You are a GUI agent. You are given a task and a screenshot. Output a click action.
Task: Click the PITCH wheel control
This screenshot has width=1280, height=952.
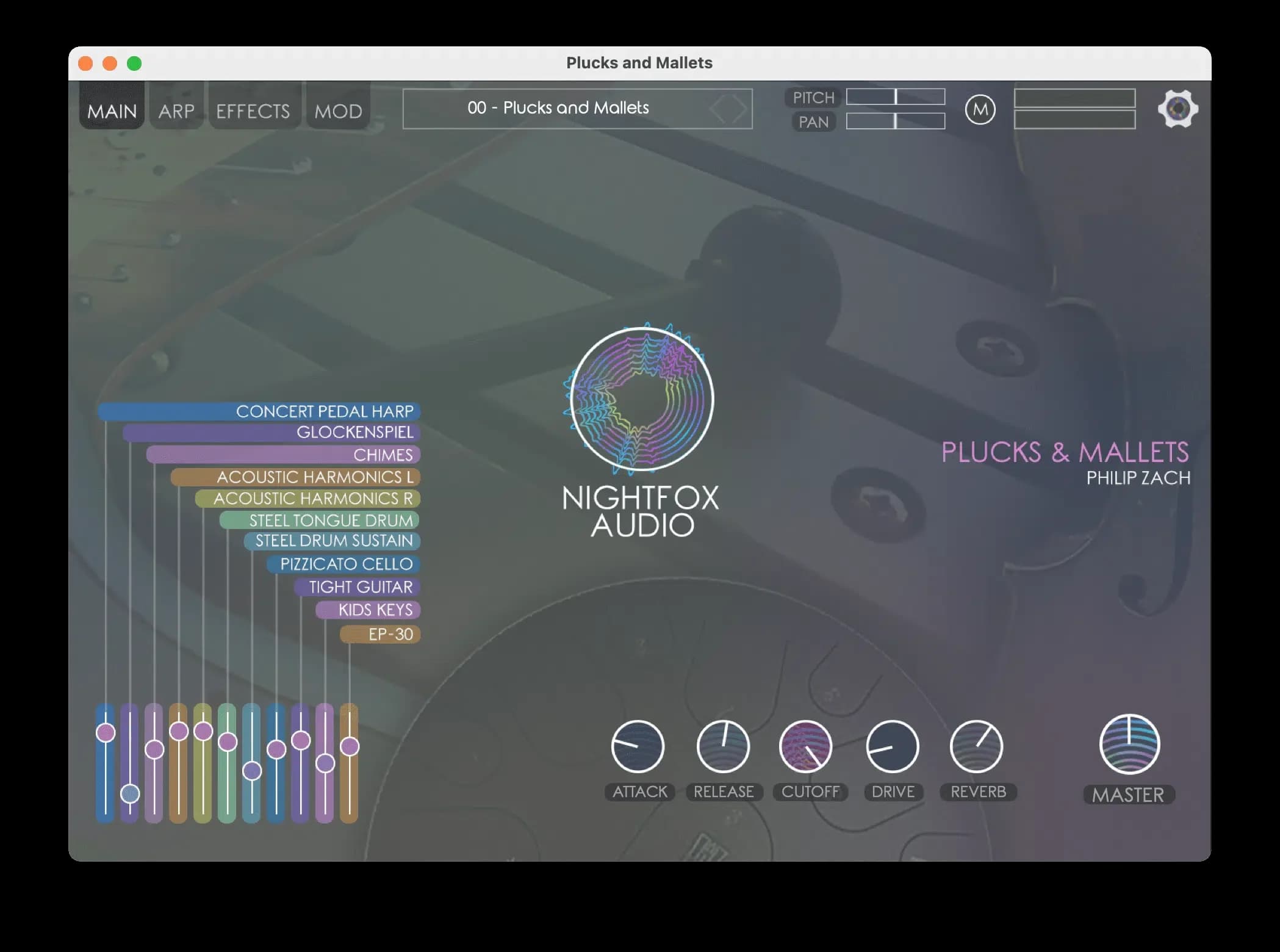click(x=896, y=97)
